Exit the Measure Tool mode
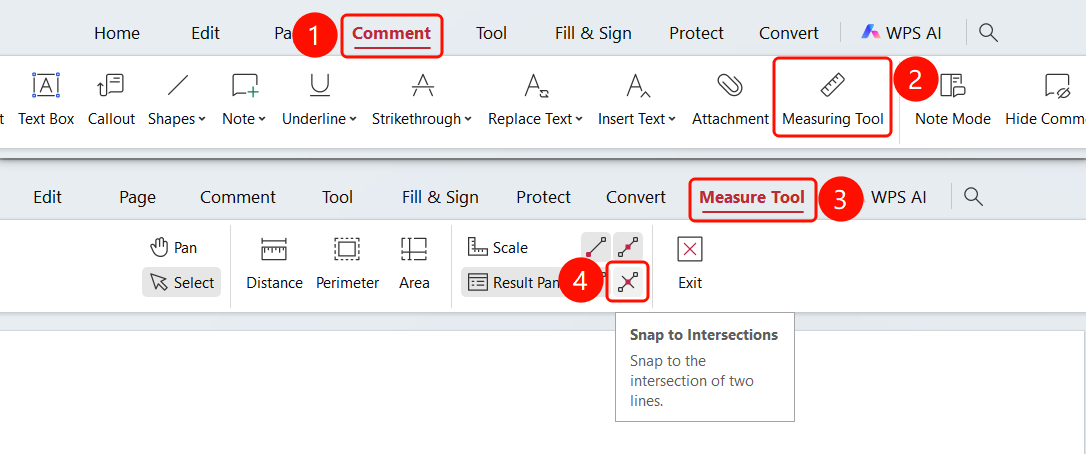The image size is (1086, 454). (690, 264)
